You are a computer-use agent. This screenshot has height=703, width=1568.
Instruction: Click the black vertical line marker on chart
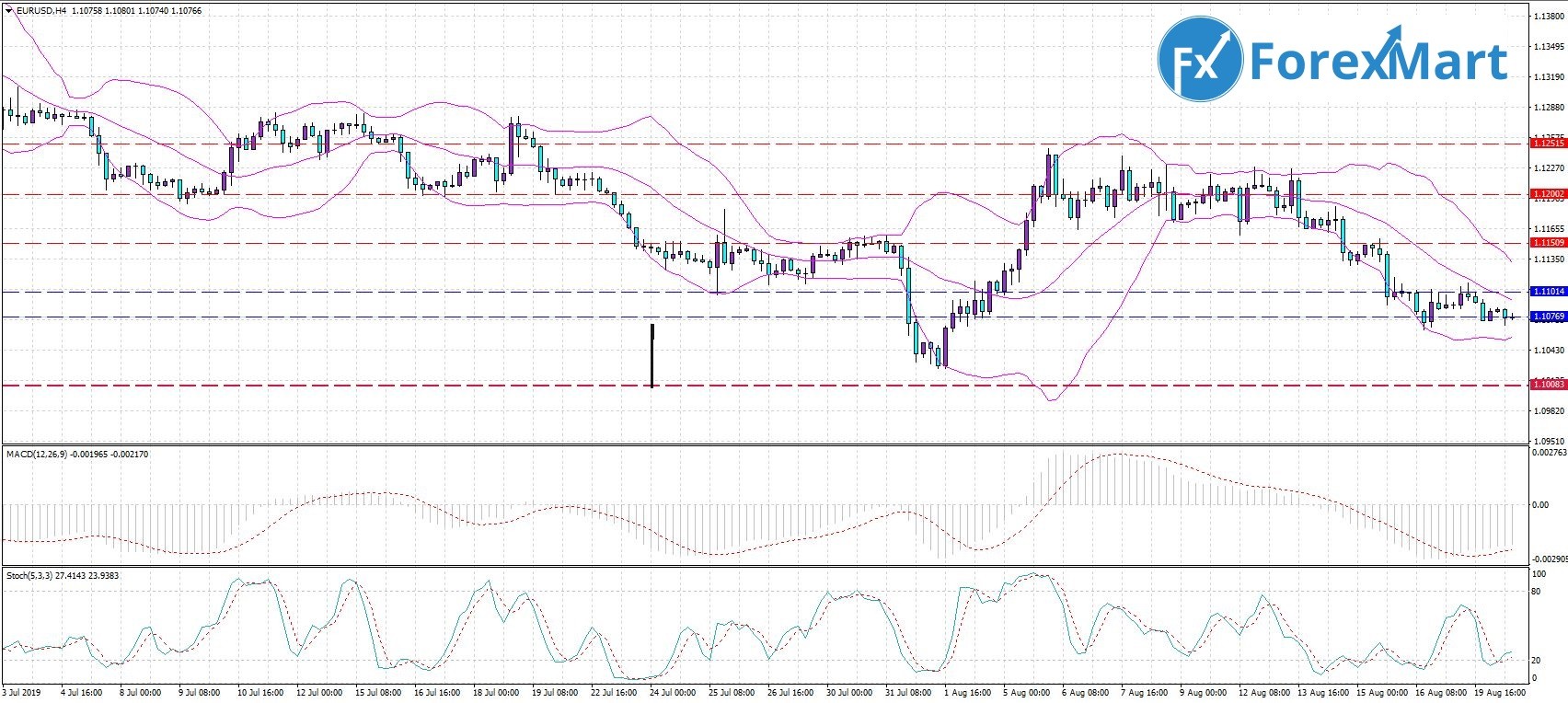point(652,355)
